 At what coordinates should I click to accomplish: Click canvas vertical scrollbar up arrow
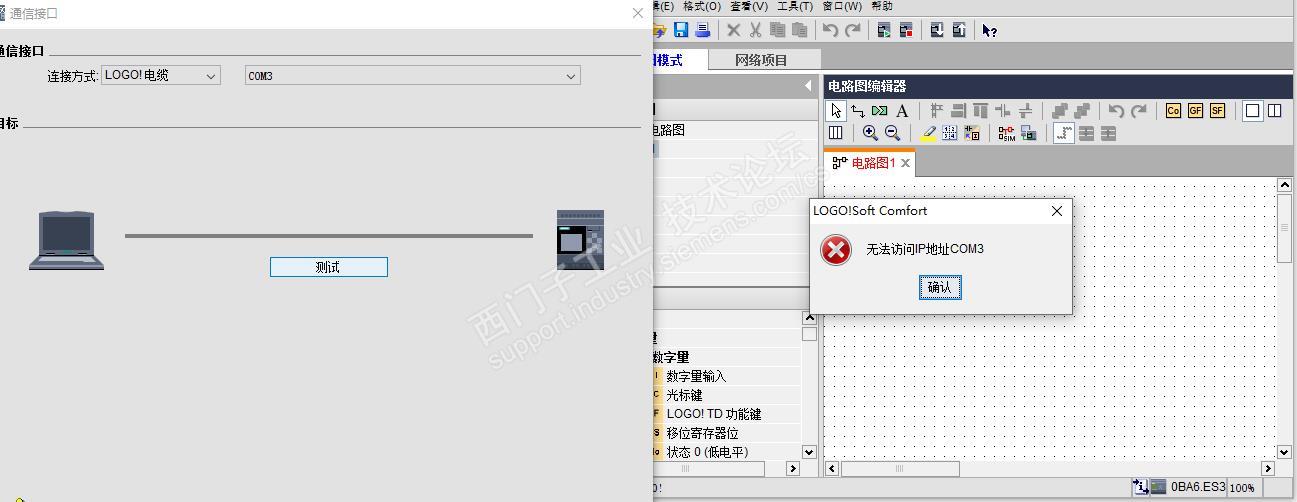point(1285,185)
